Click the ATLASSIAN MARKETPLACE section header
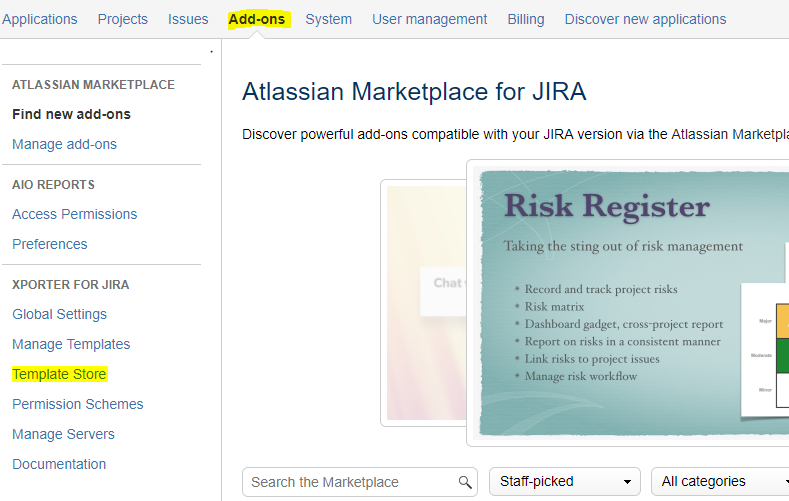The image size is (789, 501). pyautogui.click(x=94, y=85)
